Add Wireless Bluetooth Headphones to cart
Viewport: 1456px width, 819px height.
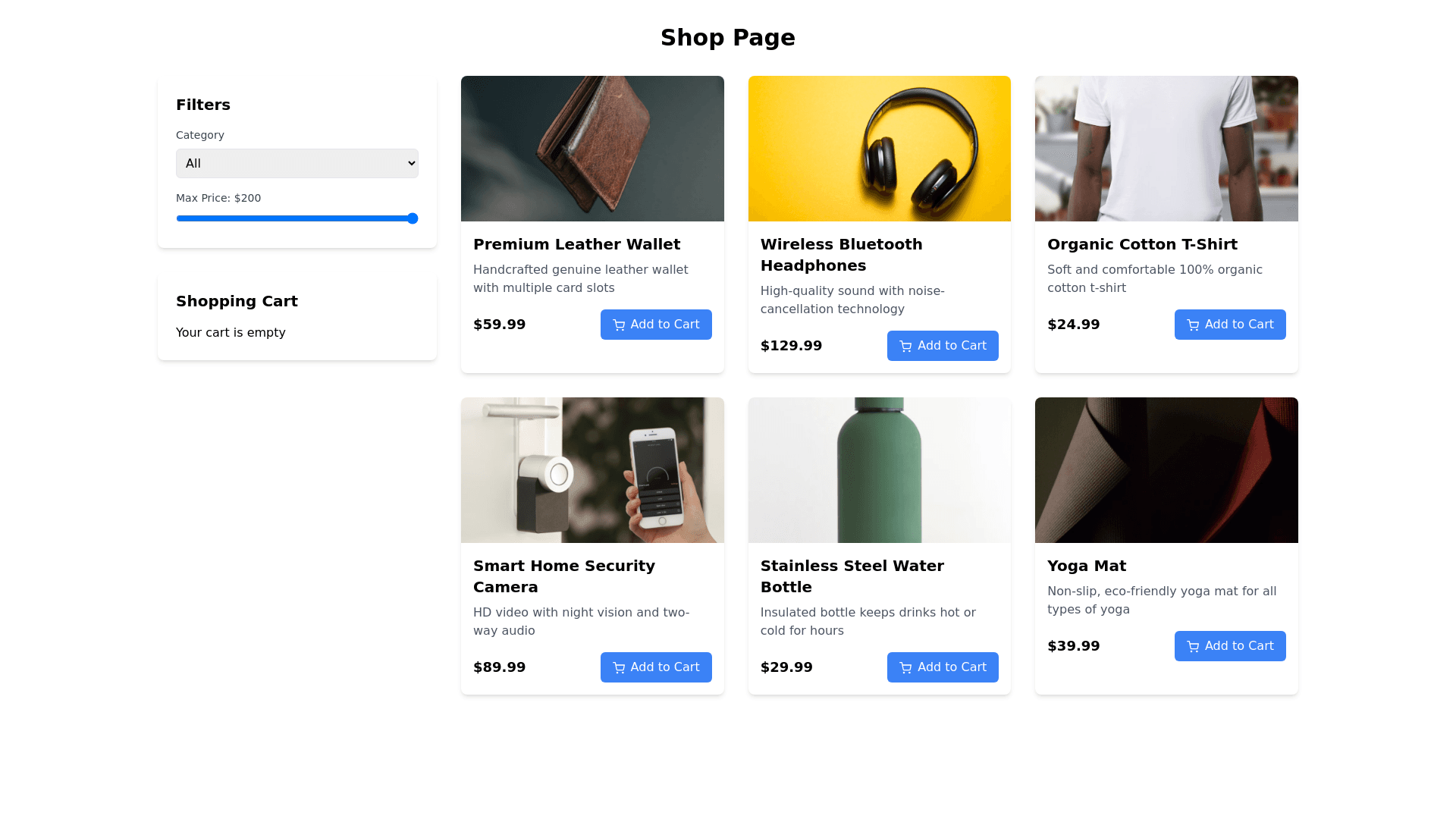pyautogui.click(x=943, y=346)
